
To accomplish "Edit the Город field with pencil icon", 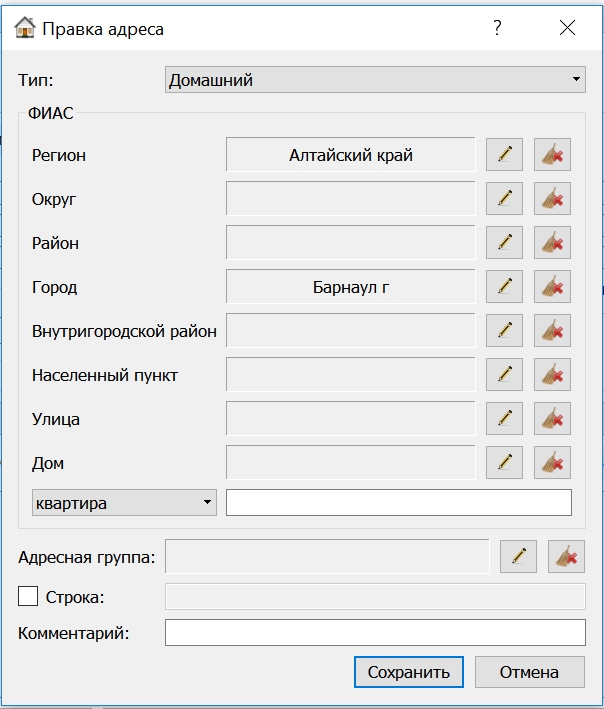I will click(x=504, y=287).
